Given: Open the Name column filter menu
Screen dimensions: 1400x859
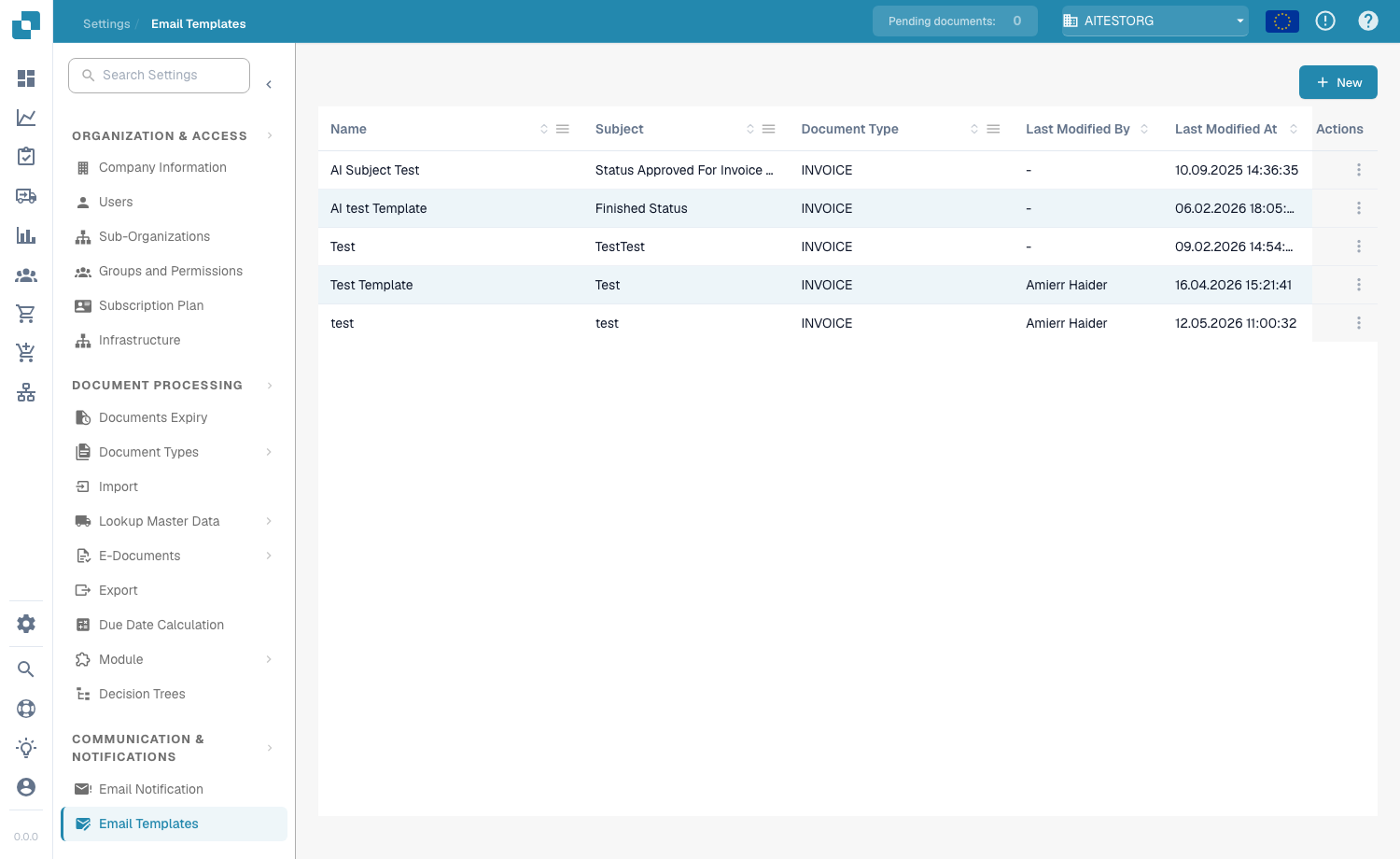Looking at the screenshot, I should [563, 129].
